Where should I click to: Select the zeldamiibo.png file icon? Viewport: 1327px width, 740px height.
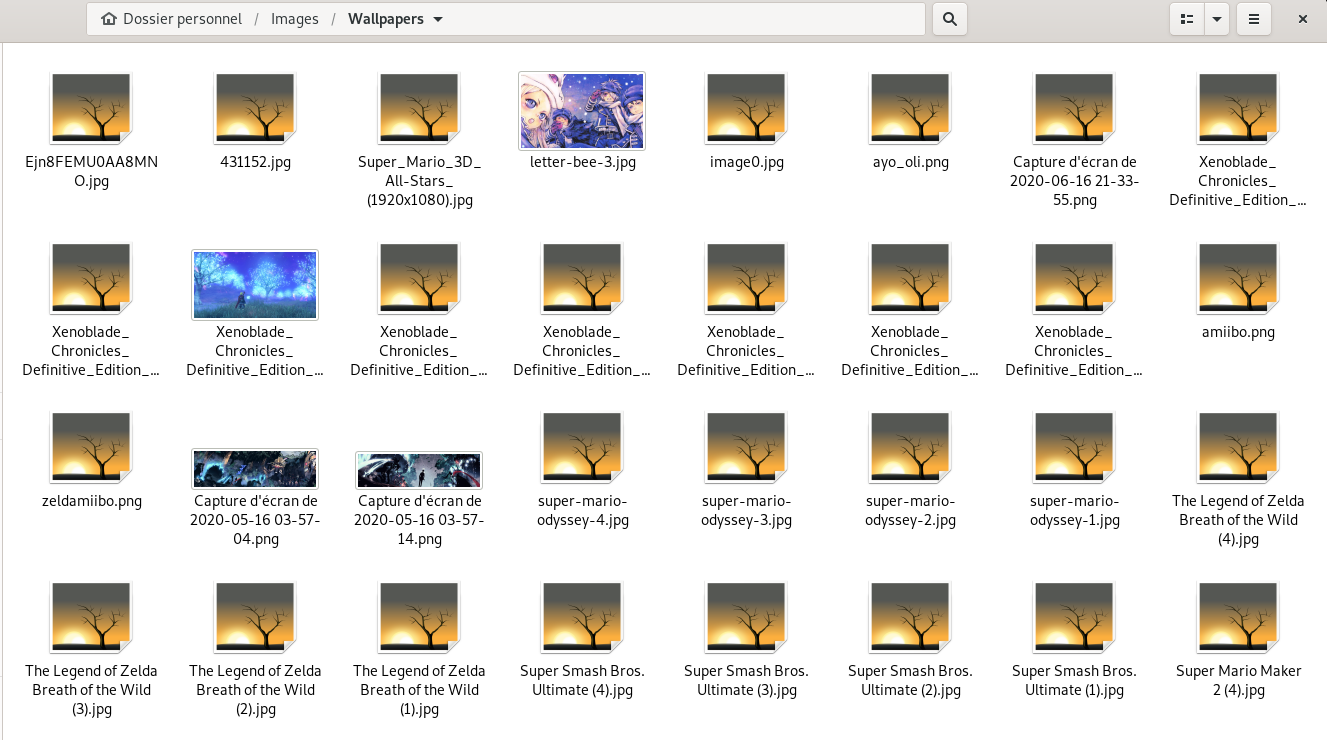click(91, 450)
